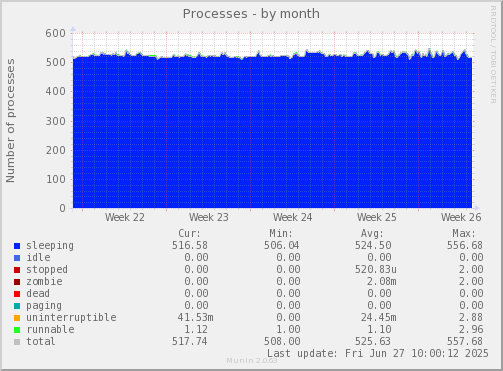
Task: Click the 'Avg:' column header
Action: click(373, 233)
